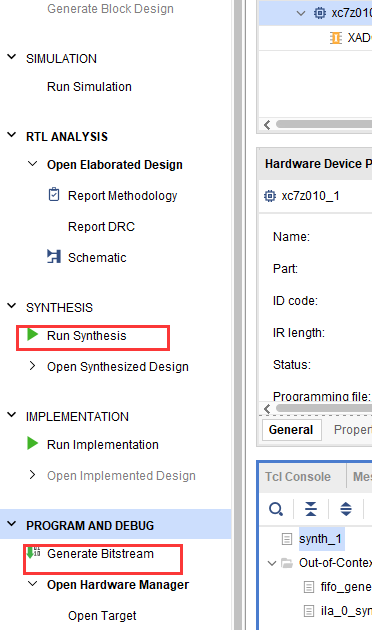Select the XADC row in hardware tree
This screenshot has width=372, height=630.
pyautogui.click(x=315, y=38)
